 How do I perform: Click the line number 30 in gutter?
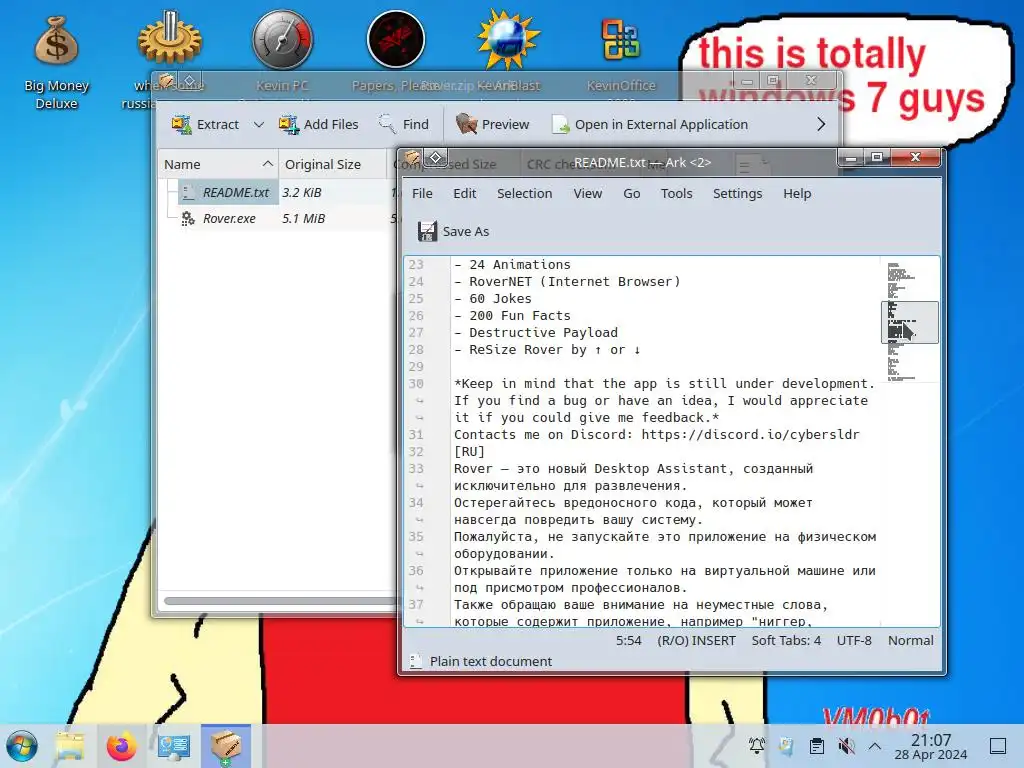pos(416,383)
